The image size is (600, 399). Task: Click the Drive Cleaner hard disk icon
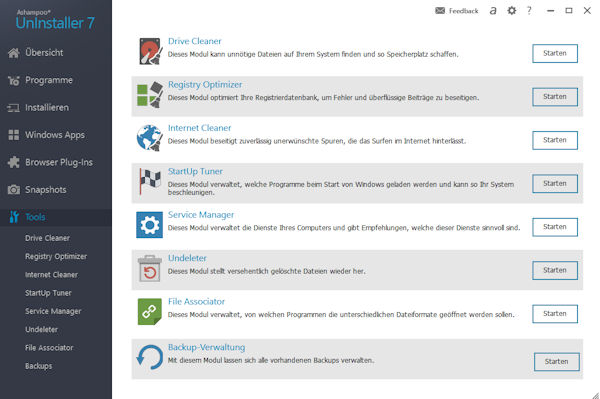tap(151, 51)
